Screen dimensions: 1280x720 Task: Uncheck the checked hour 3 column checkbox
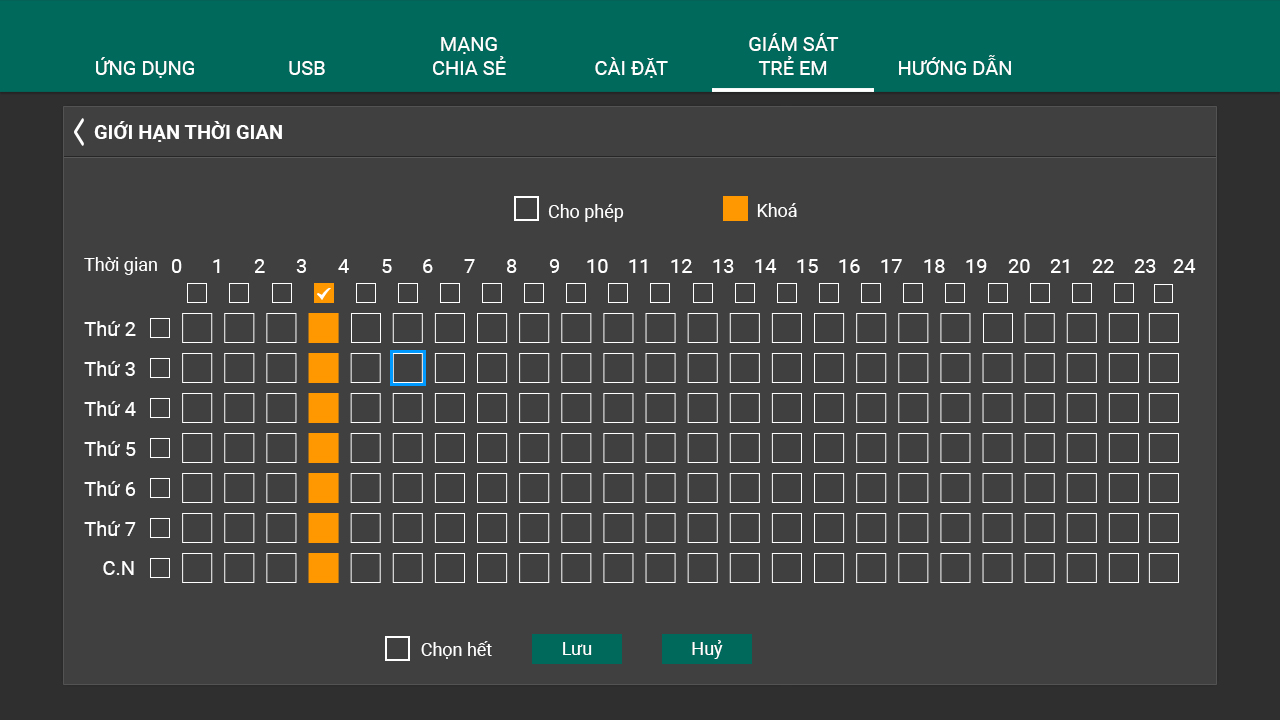(x=323, y=293)
